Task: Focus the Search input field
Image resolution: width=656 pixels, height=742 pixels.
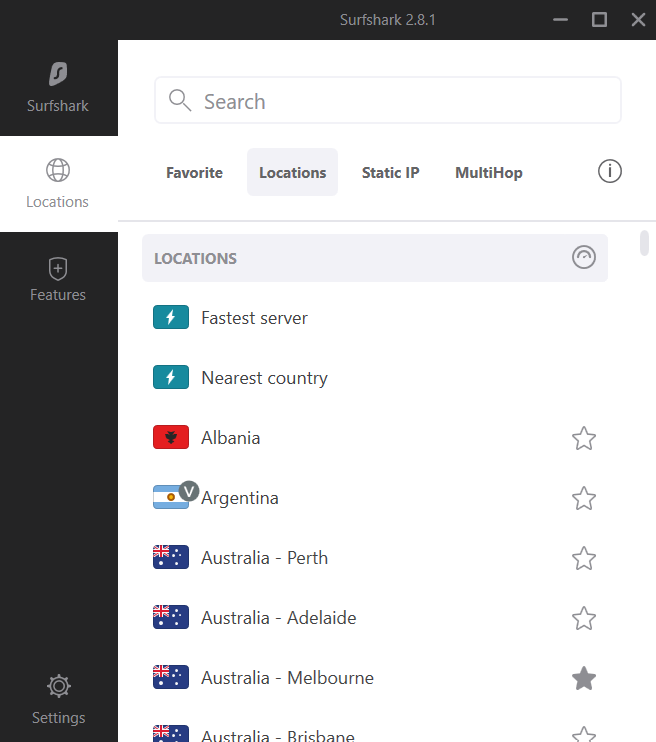Action: coord(388,100)
